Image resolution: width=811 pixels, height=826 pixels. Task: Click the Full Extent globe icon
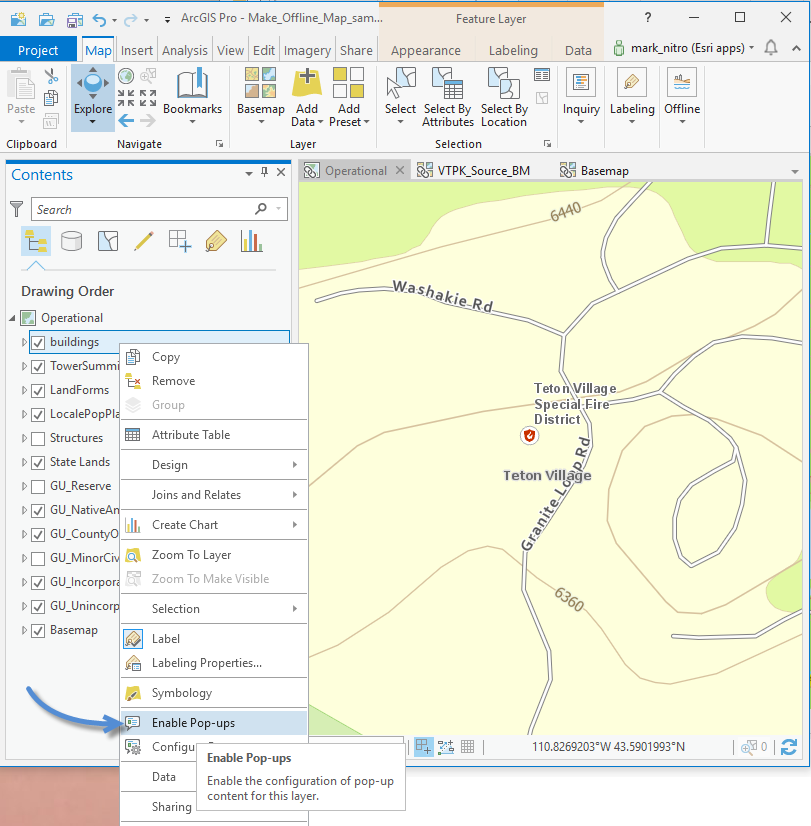[126, 76]
